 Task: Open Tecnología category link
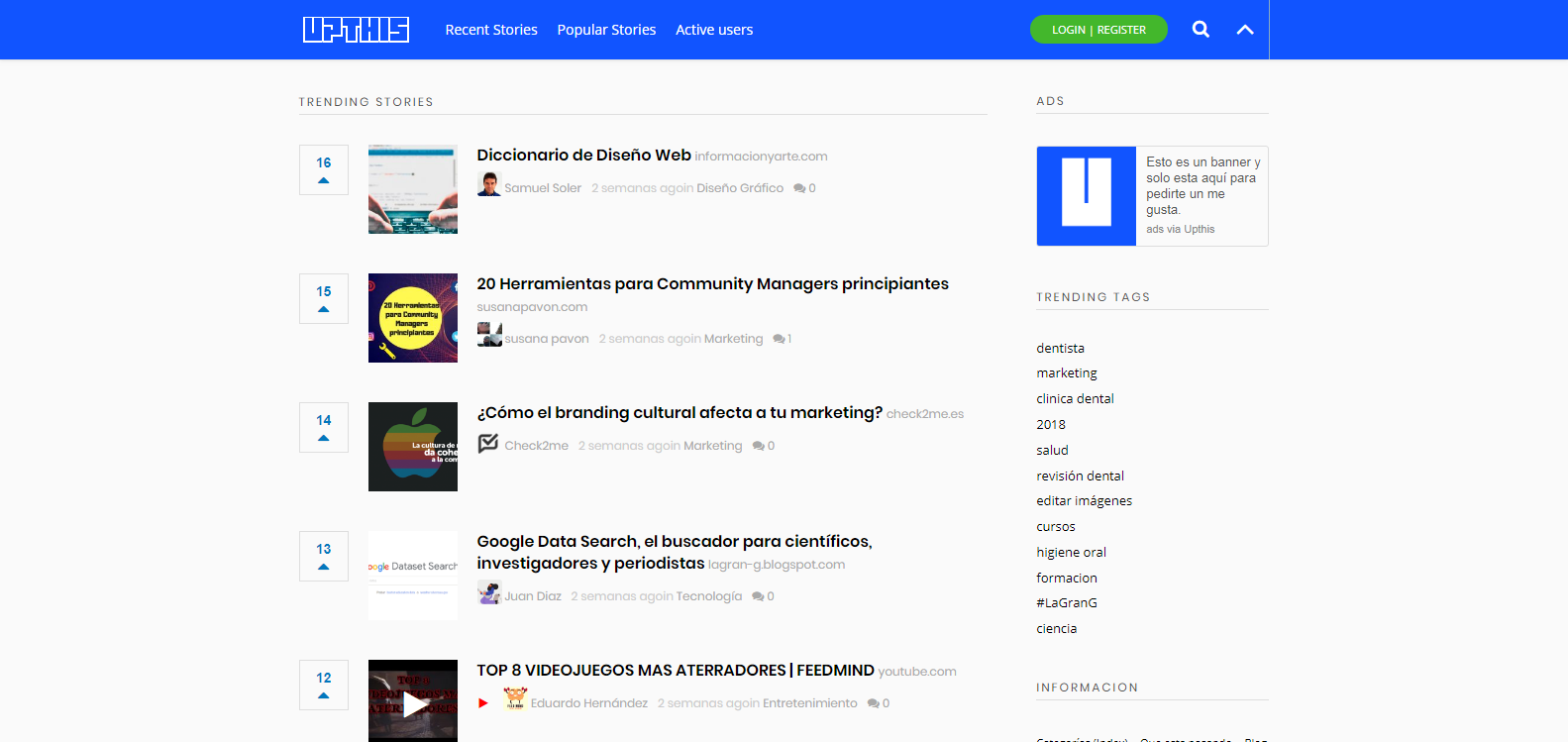coord(709,596)
